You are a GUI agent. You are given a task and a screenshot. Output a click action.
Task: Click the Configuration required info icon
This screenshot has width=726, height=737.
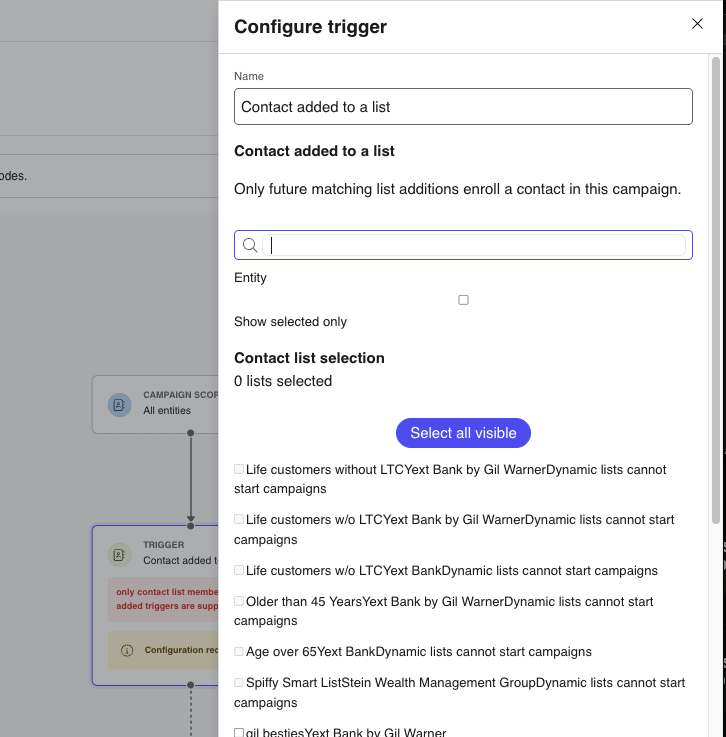127,651
